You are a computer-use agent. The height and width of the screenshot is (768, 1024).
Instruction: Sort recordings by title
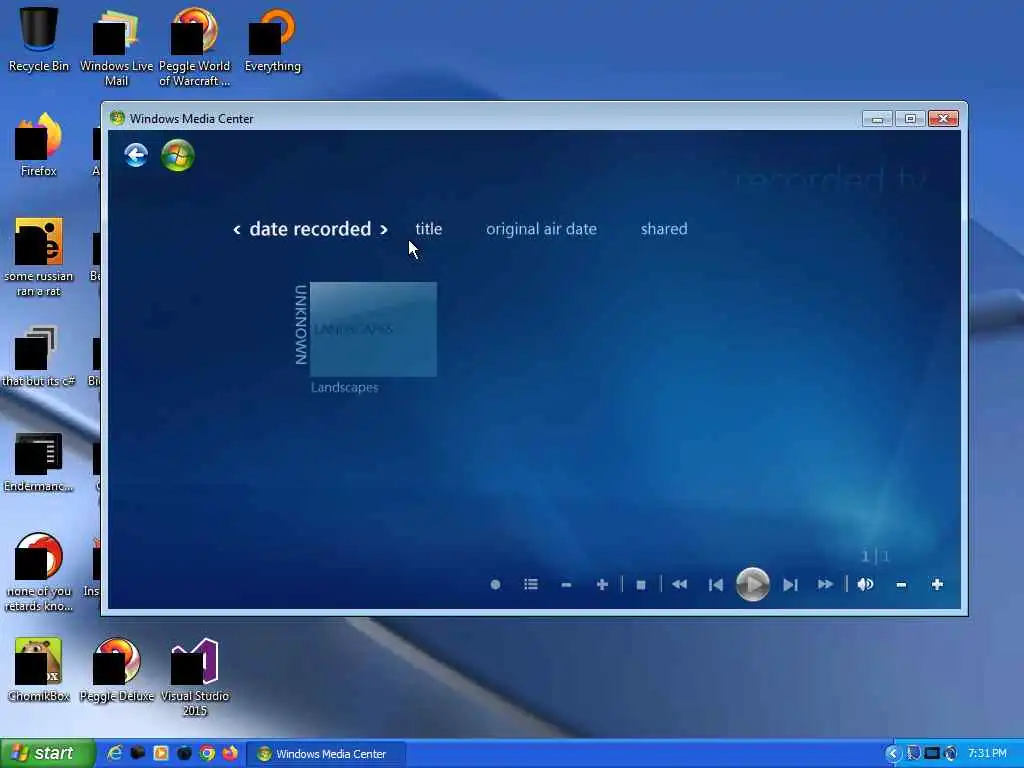(x=428, y=229)
